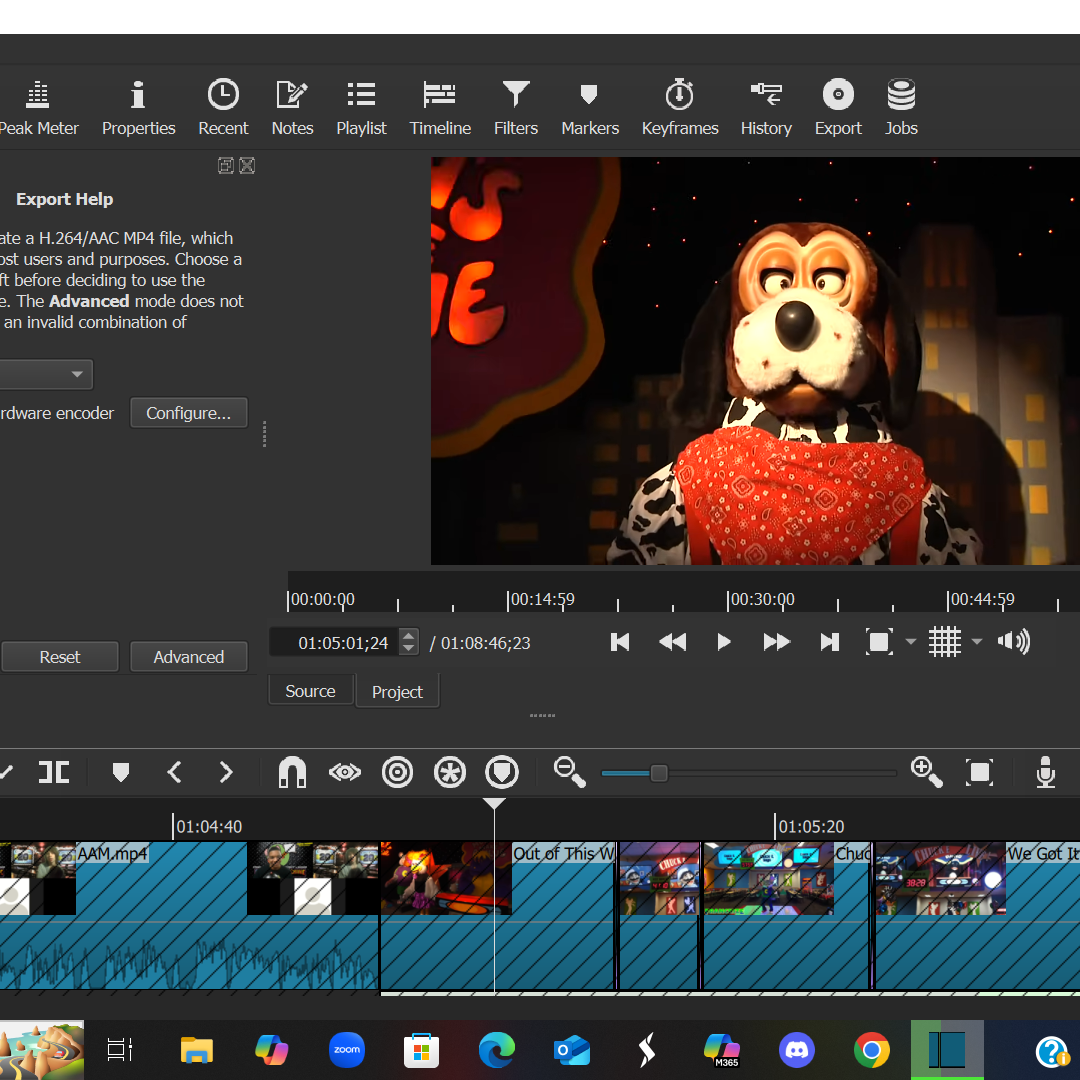Toggle timeline snapping magnet
1080x1080 pixels.
pyautogui.click(x=292, y=772)
